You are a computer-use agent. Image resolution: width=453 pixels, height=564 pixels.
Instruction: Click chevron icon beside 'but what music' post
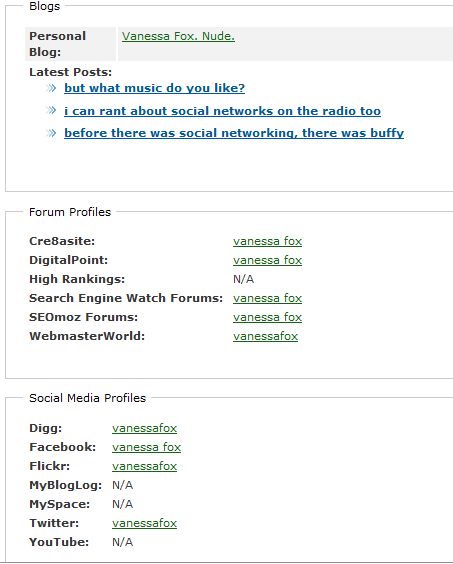(x=51, y=88)
